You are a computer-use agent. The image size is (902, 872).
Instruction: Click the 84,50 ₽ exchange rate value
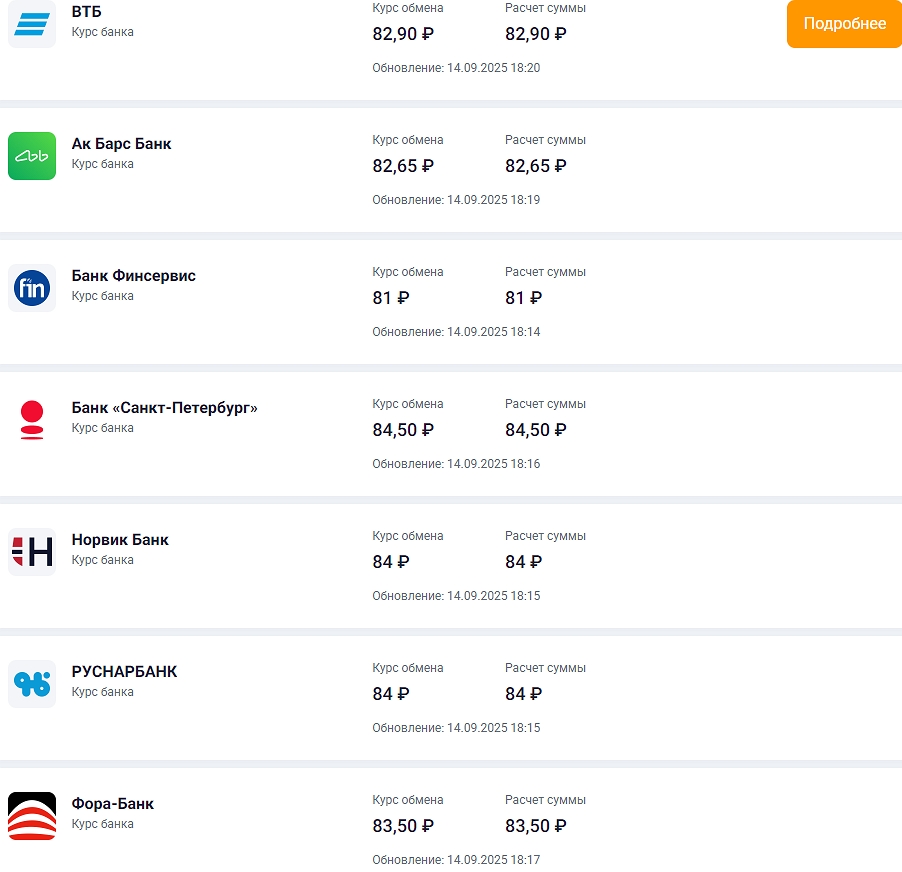(x=403, y=430)
